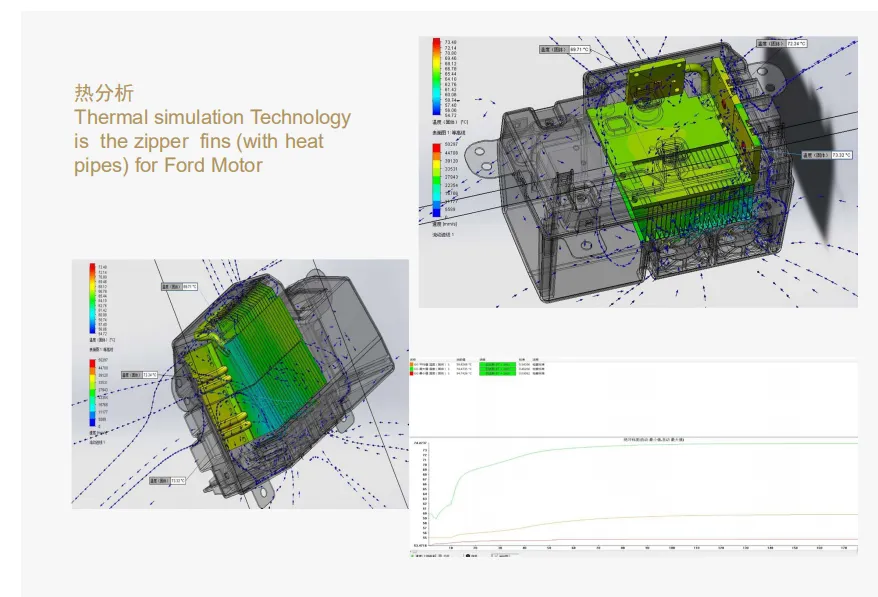The height and width of the screenshot is (597, 878).
Task: Select the yellow temperature curve in the chart
Action: (x=650, y=519)
